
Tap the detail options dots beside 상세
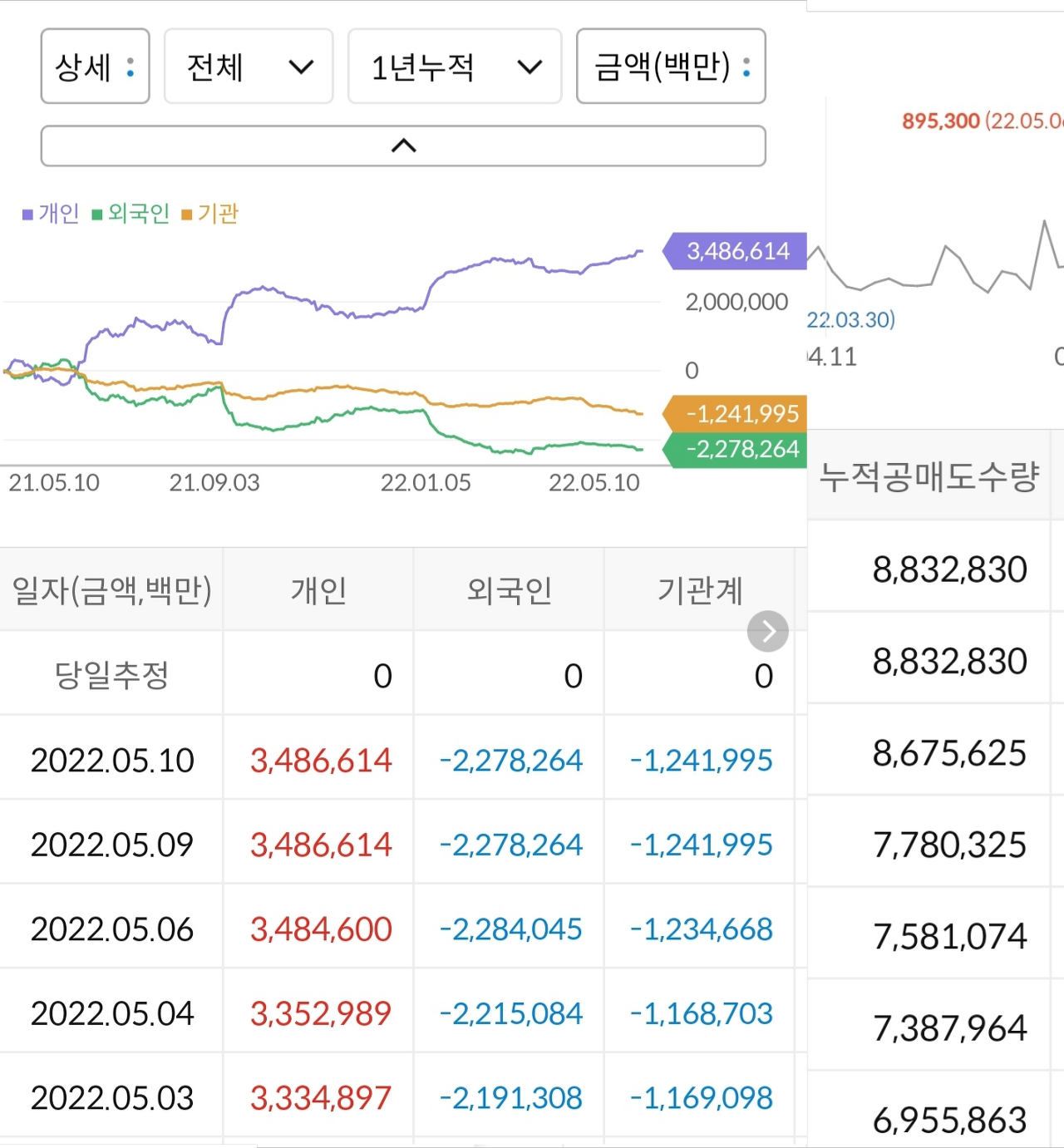click(130, 67)
